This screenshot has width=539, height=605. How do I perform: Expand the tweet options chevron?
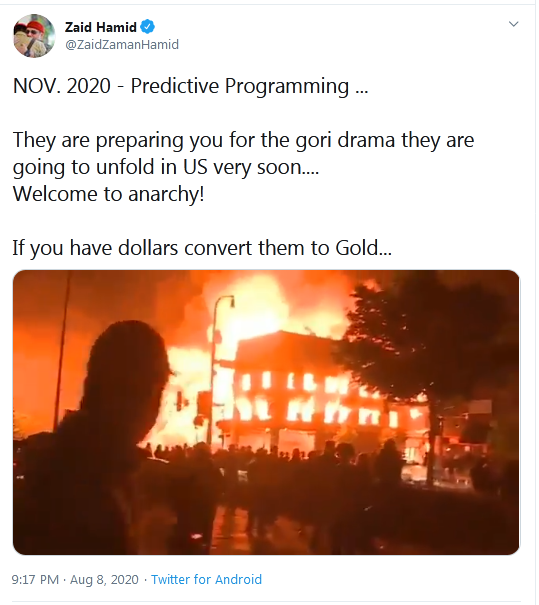coord(513,24)
